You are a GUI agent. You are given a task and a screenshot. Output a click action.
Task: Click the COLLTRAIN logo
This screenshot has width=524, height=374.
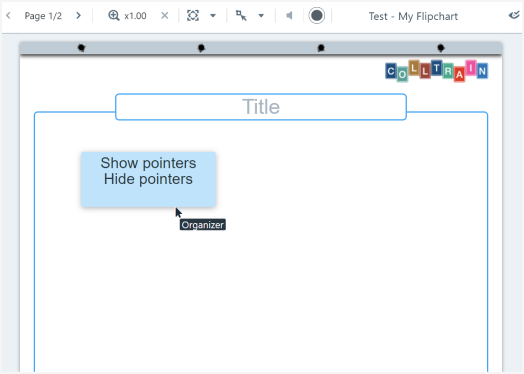pos(436,71)
